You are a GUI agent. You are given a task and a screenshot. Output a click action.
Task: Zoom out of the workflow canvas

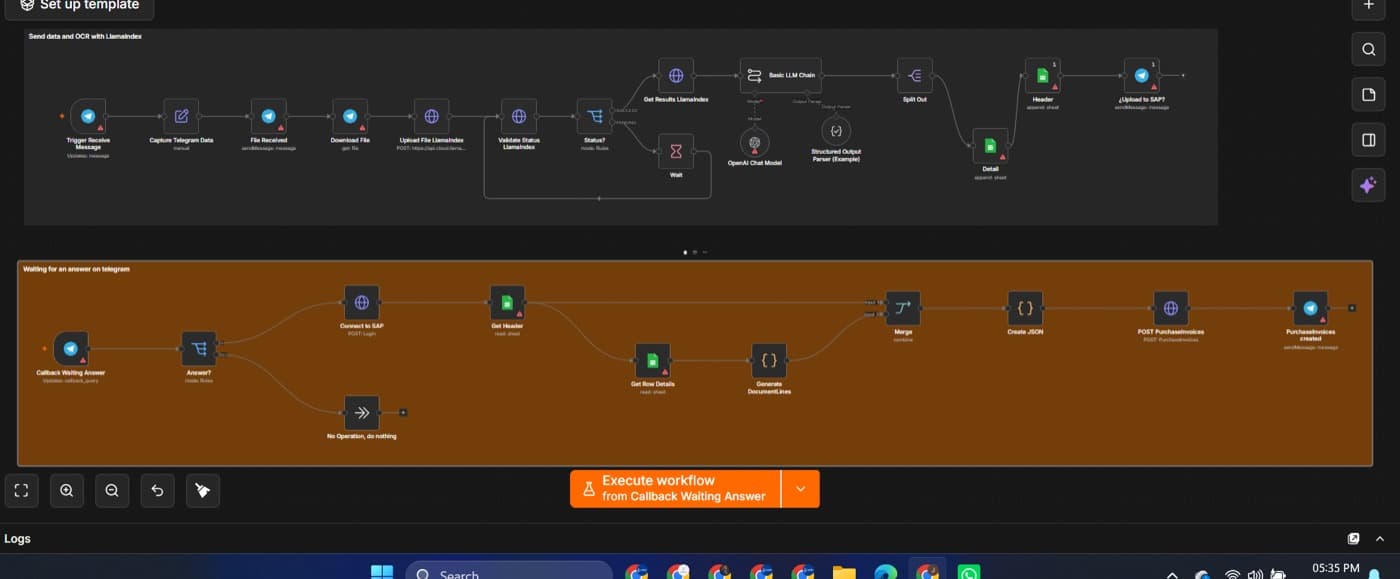click(112, 490)
